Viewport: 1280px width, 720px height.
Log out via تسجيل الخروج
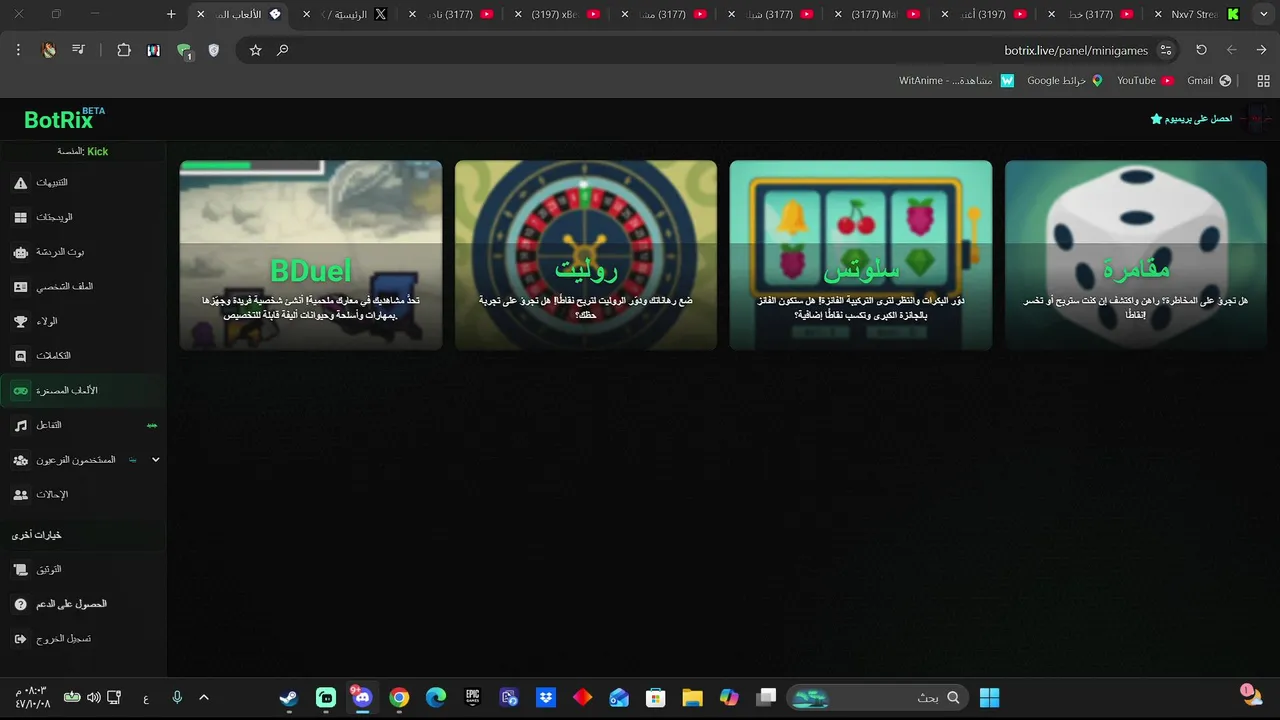pos(83,639)
